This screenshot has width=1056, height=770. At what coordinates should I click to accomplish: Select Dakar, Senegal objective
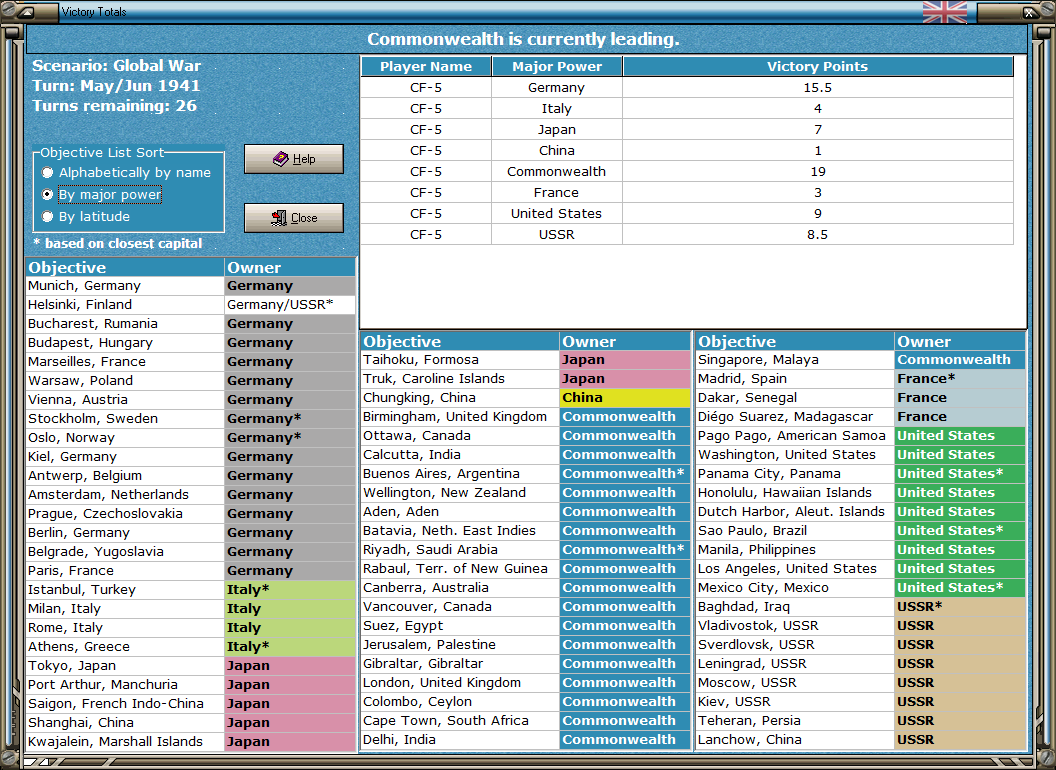[x=795, y=397]
